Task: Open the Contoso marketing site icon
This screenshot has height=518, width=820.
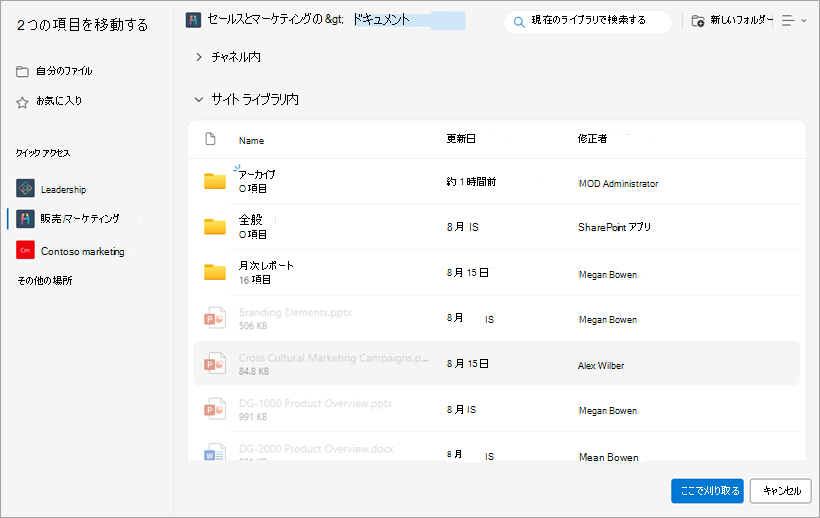Action: pyautogui.click(x=25, y=250)
